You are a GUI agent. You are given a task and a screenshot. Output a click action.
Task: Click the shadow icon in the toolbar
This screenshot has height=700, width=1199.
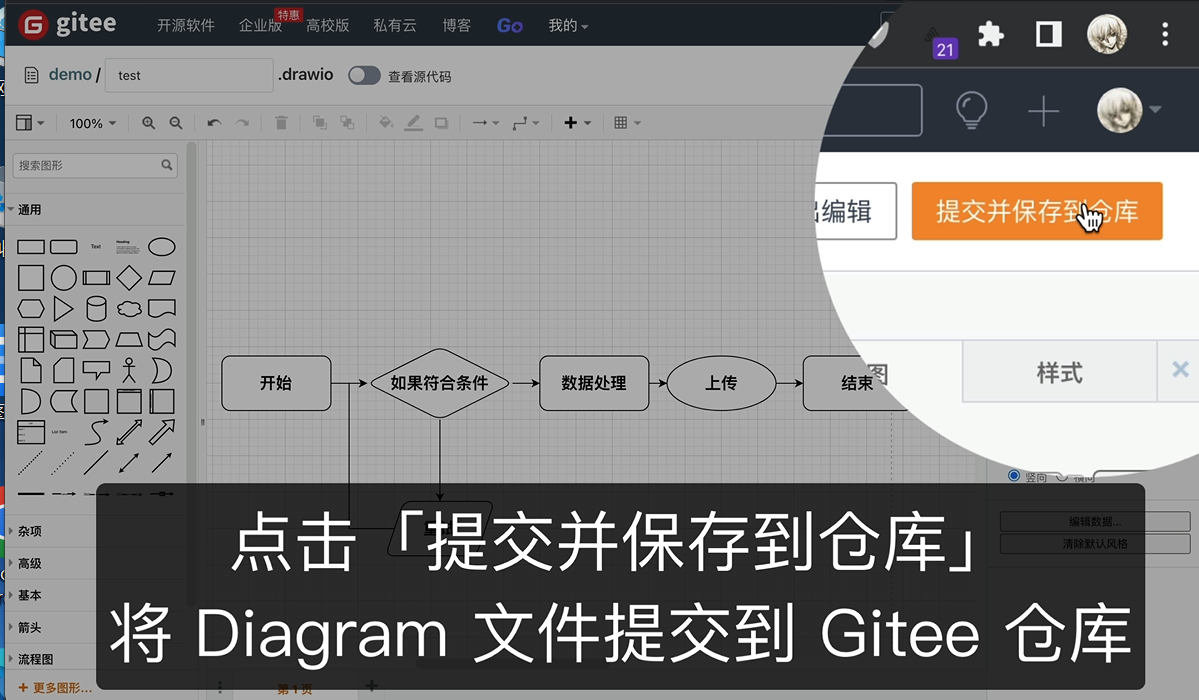(x=441, y=122)
